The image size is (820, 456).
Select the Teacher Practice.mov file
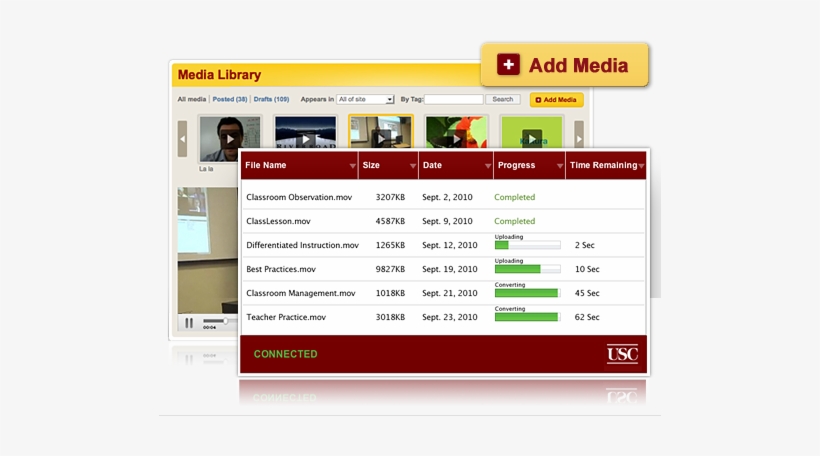click(x=286, y=317)
